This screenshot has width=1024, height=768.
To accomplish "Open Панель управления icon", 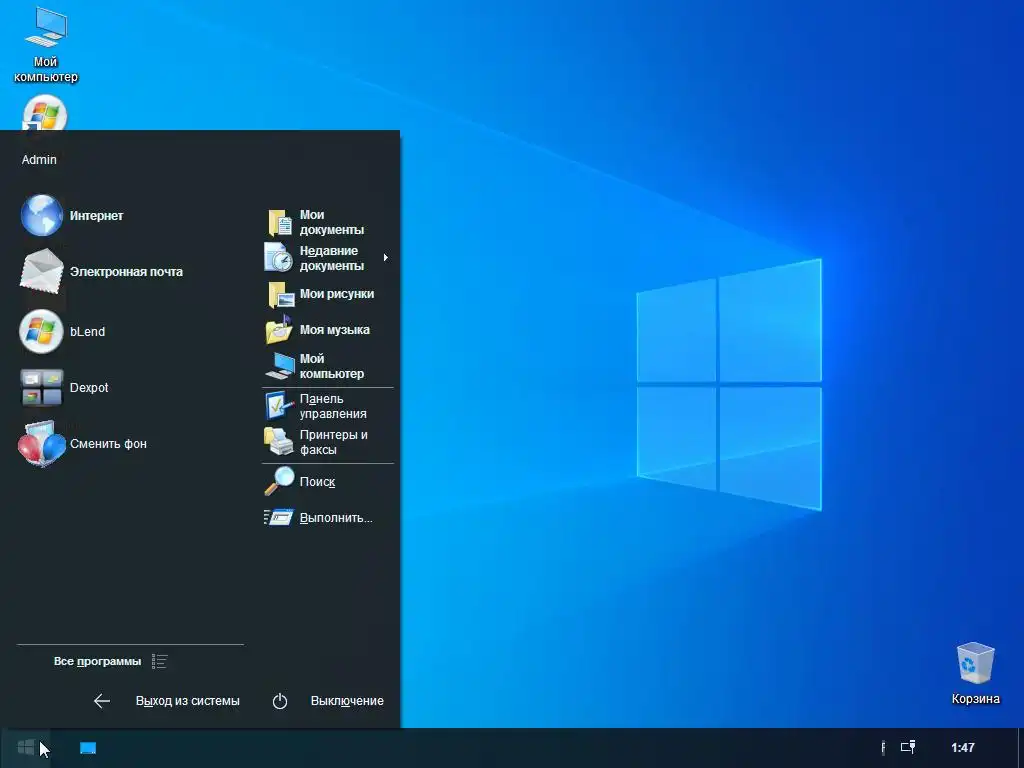I will 280,406.
